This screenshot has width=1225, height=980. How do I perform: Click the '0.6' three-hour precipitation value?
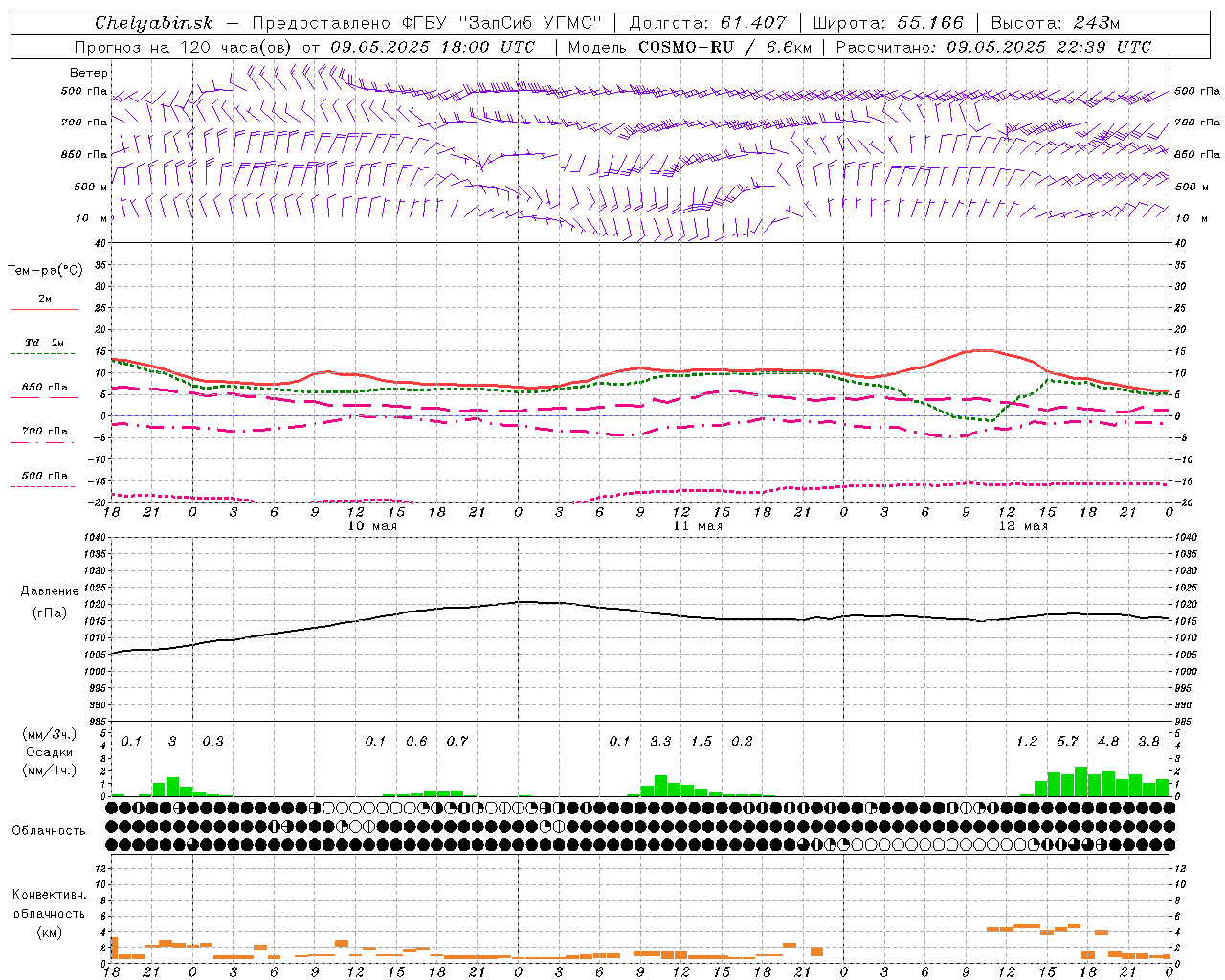[417, 741]
